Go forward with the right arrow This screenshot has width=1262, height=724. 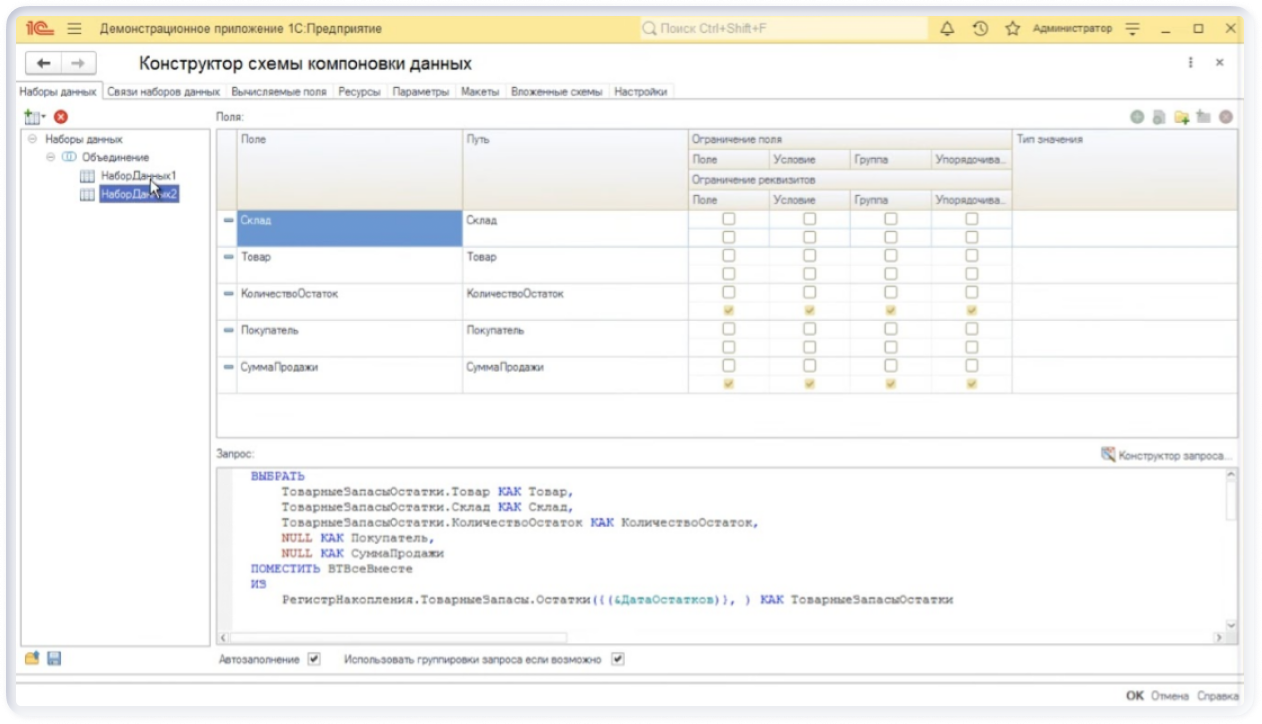pos(78,63)
